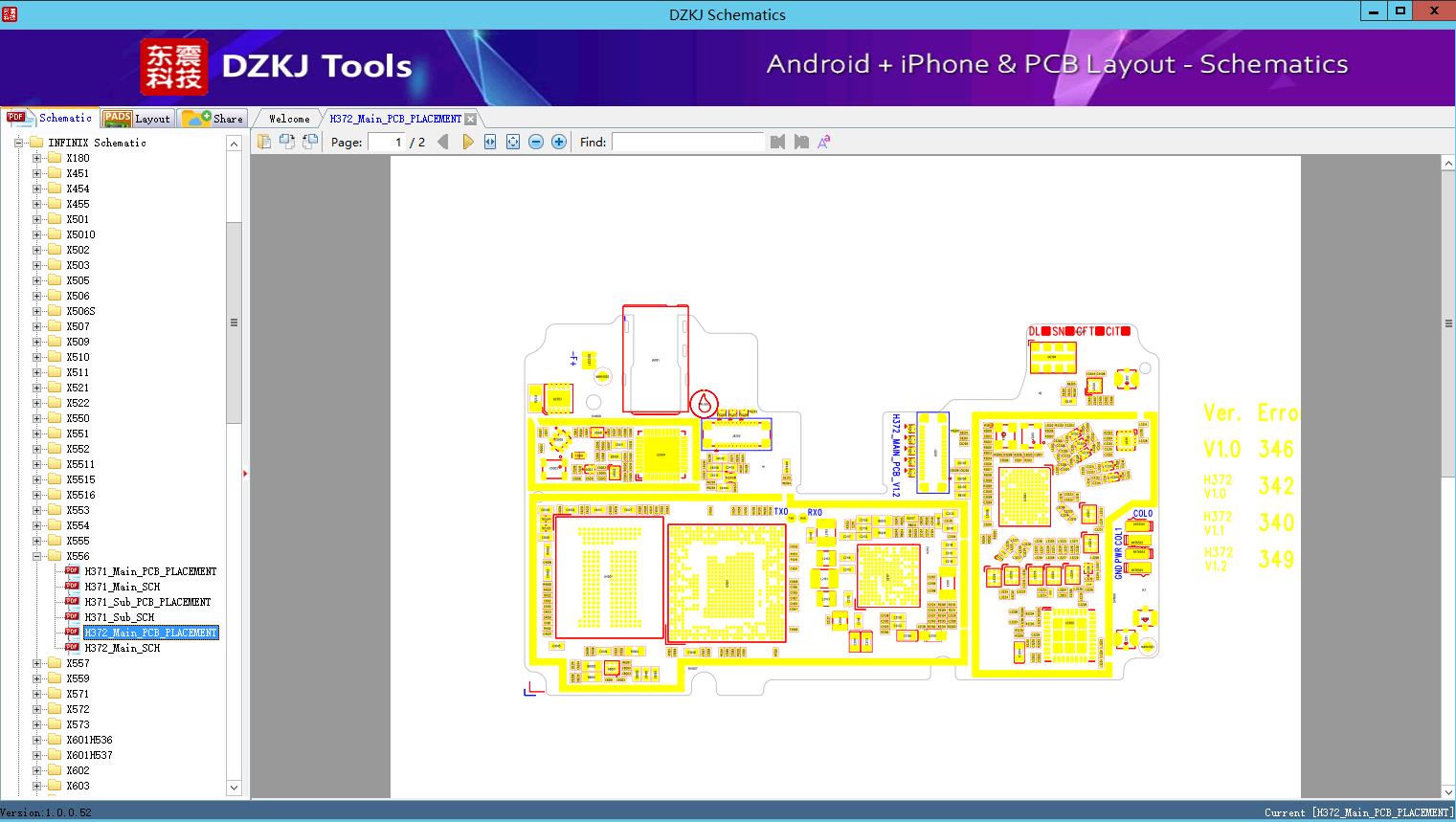Click the X550 folder icon
Image resolution: width=1456 pixels, height=822 pixels.
(55, 418)
